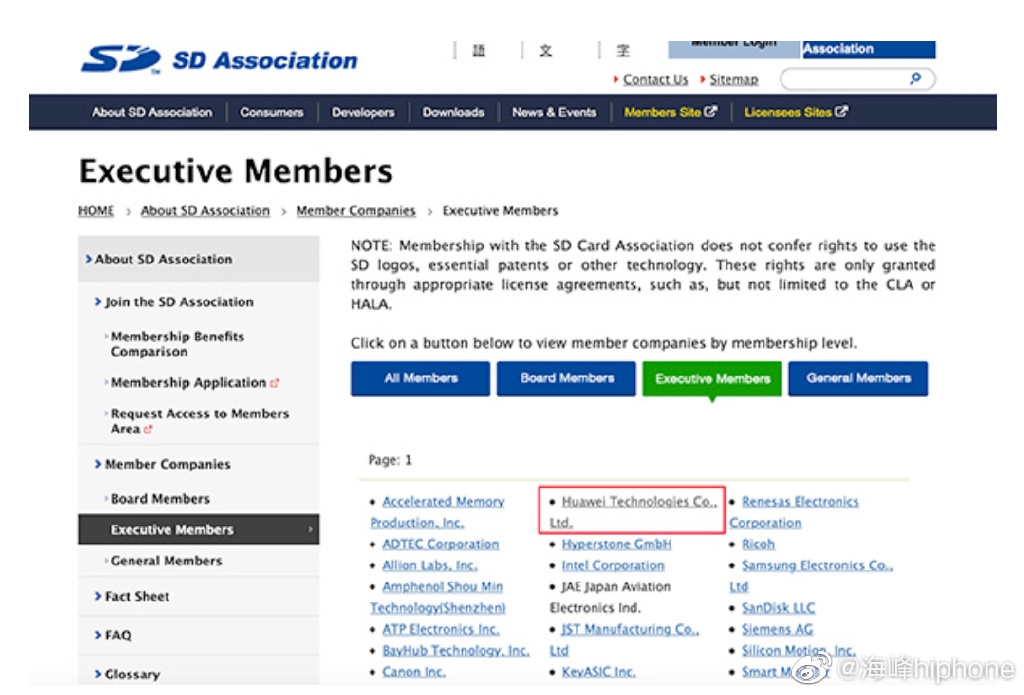Viewport: 1024px width, 695px height.
Task: Click the first language selector in header
Action: pyautogui.click(x=478, y=50)
